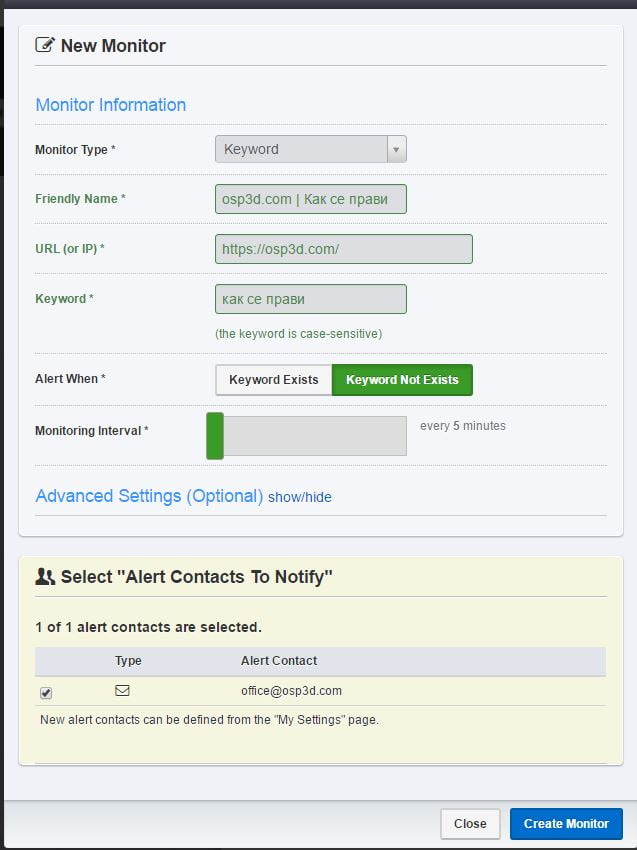Screen dimensions: 637x850
Task: Uncheck the office@osp3d.com alert contact checkbox
Action: [46, 693]
